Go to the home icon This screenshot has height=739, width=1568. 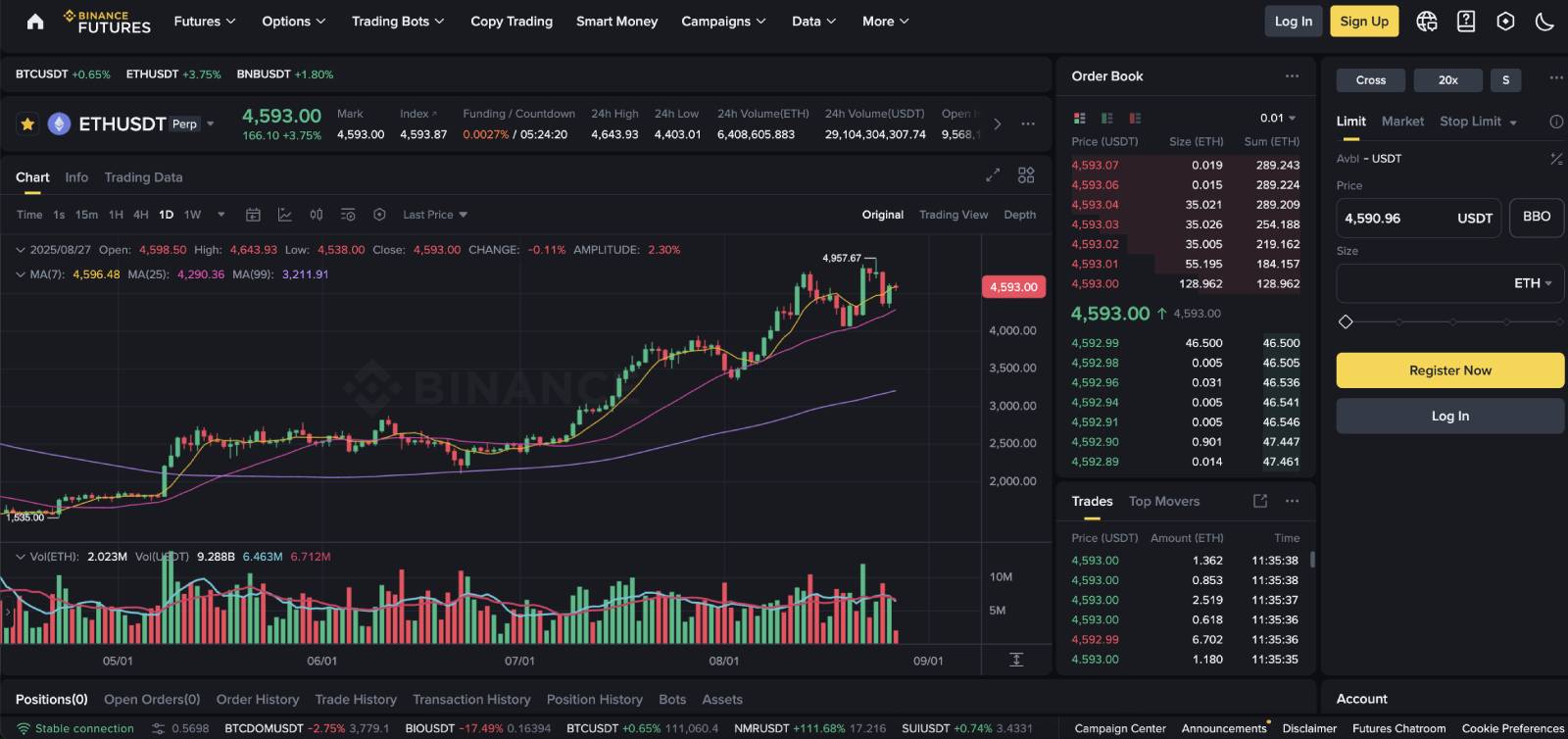pos(35,22)
